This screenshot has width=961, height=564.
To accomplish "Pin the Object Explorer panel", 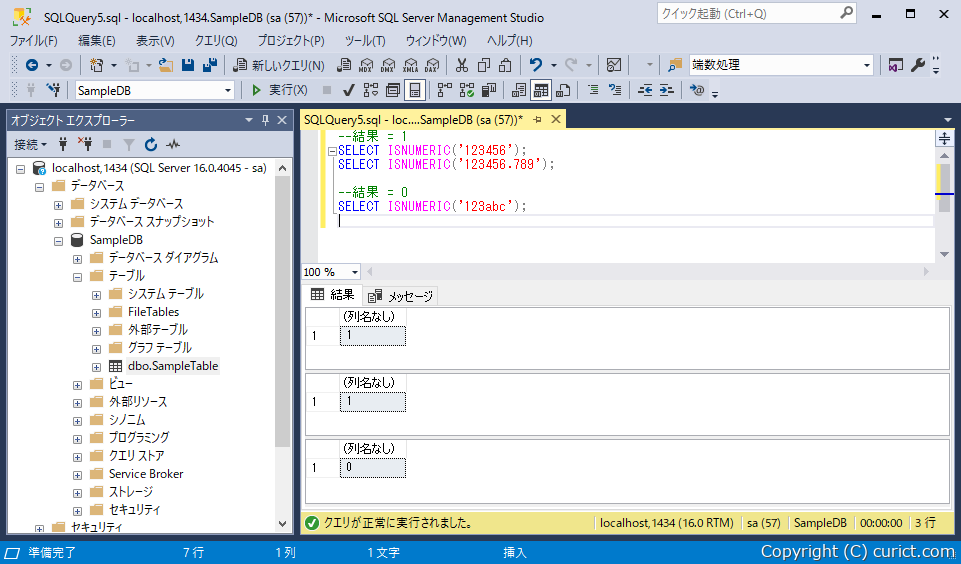I will pos(265,120).
